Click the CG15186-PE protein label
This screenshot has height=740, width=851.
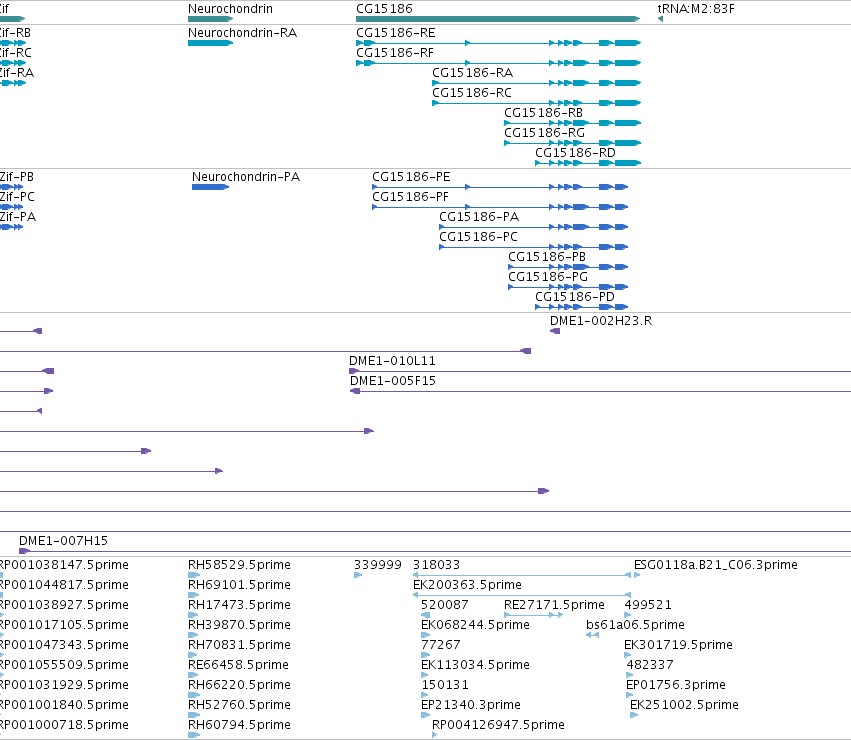point(411,177)
